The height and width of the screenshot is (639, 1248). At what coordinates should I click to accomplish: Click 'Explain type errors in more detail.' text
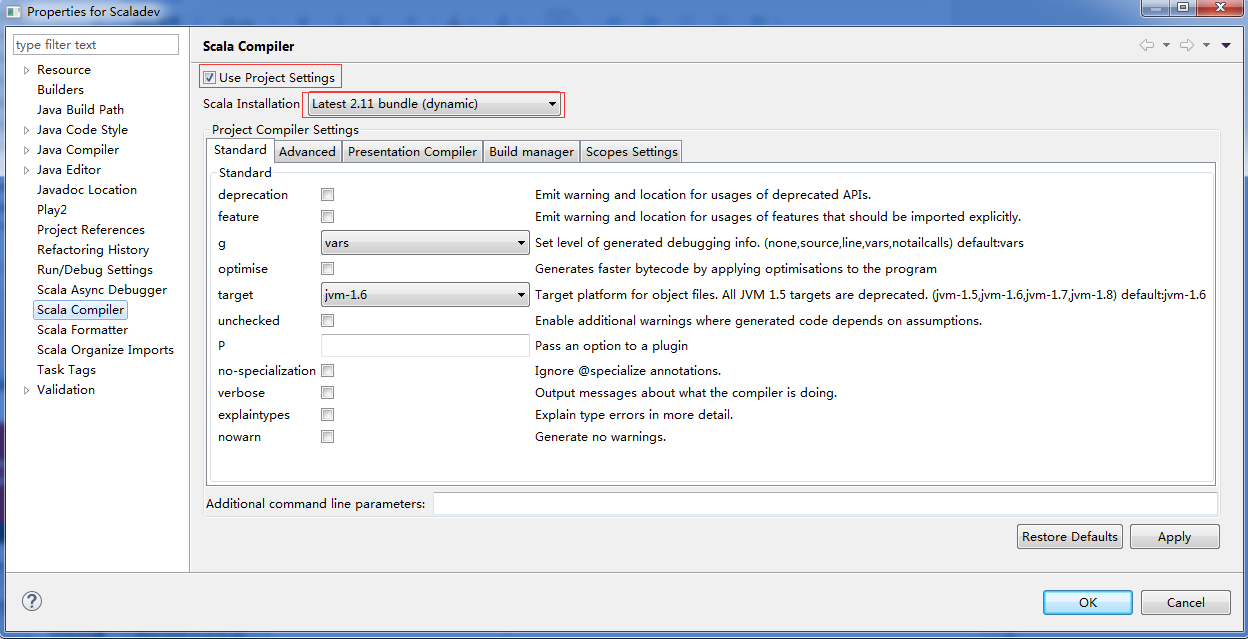634,415
